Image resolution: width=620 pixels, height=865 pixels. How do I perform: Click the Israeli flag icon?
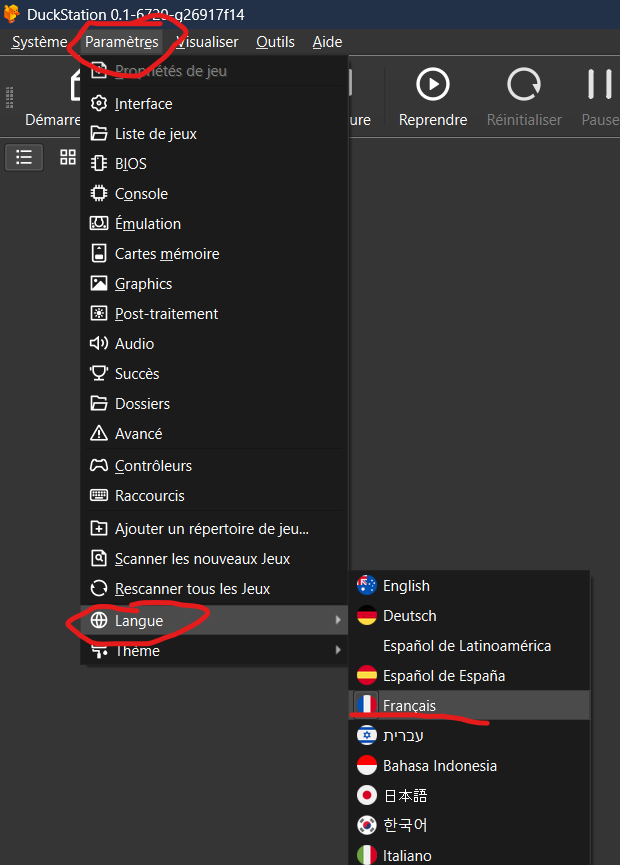click(367, 735)
